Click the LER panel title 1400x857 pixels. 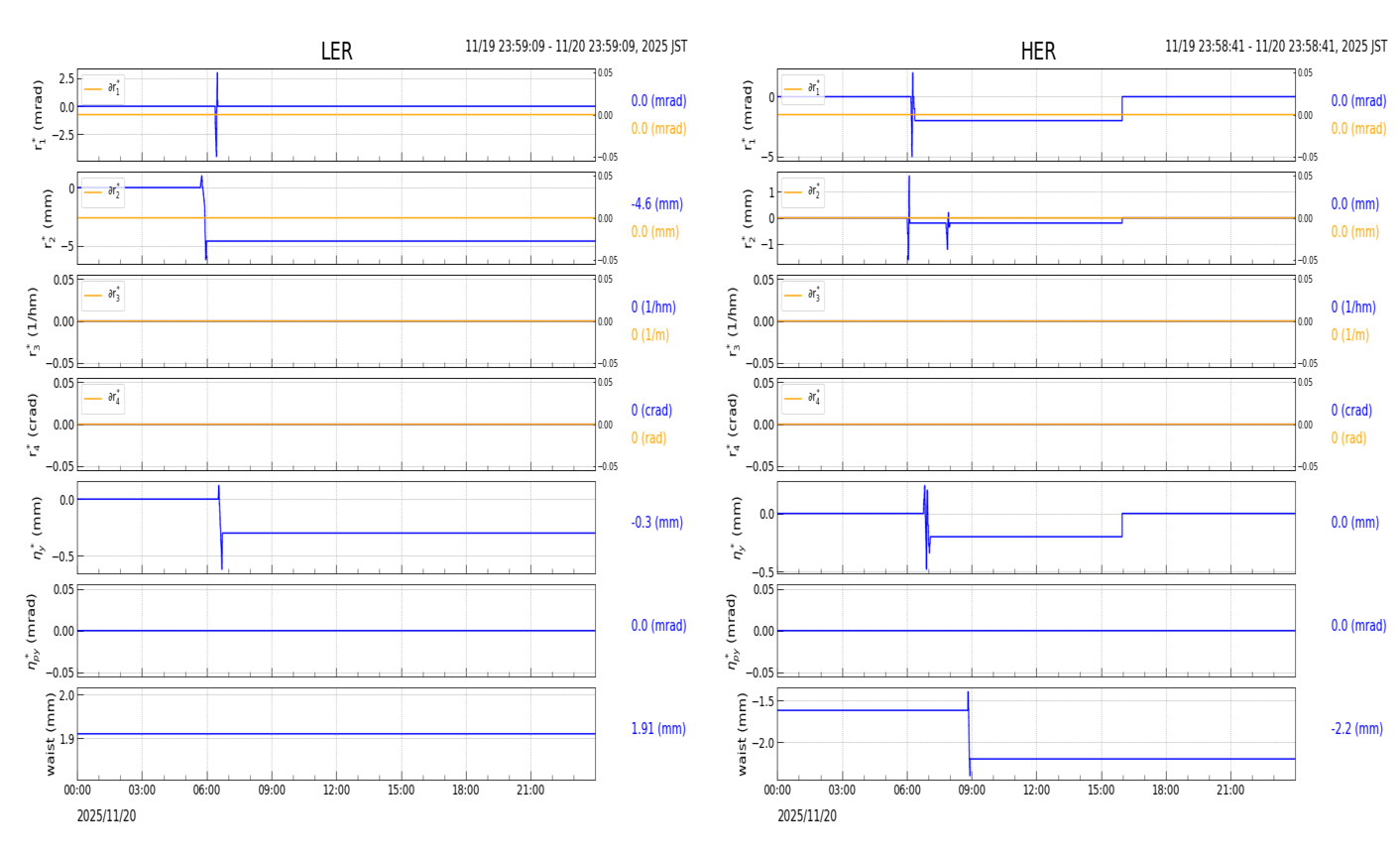pyautogui.click(x=336, y=52)
